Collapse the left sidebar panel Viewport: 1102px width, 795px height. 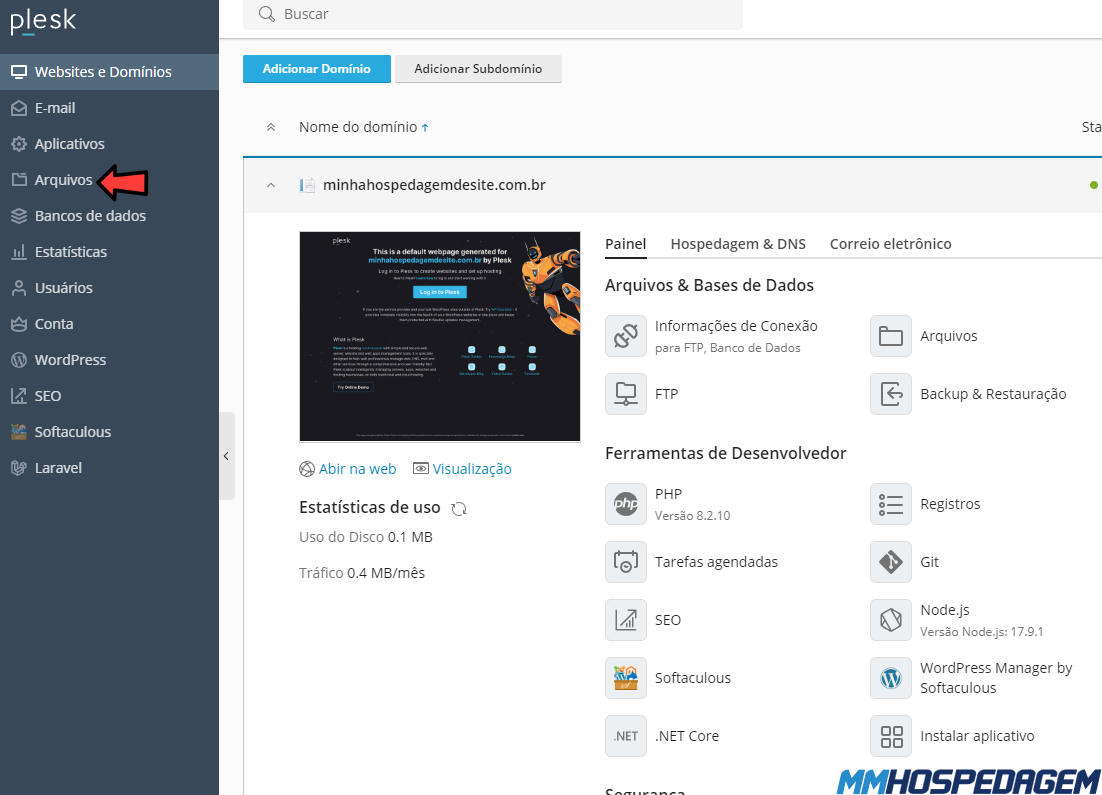click(226, 456)
